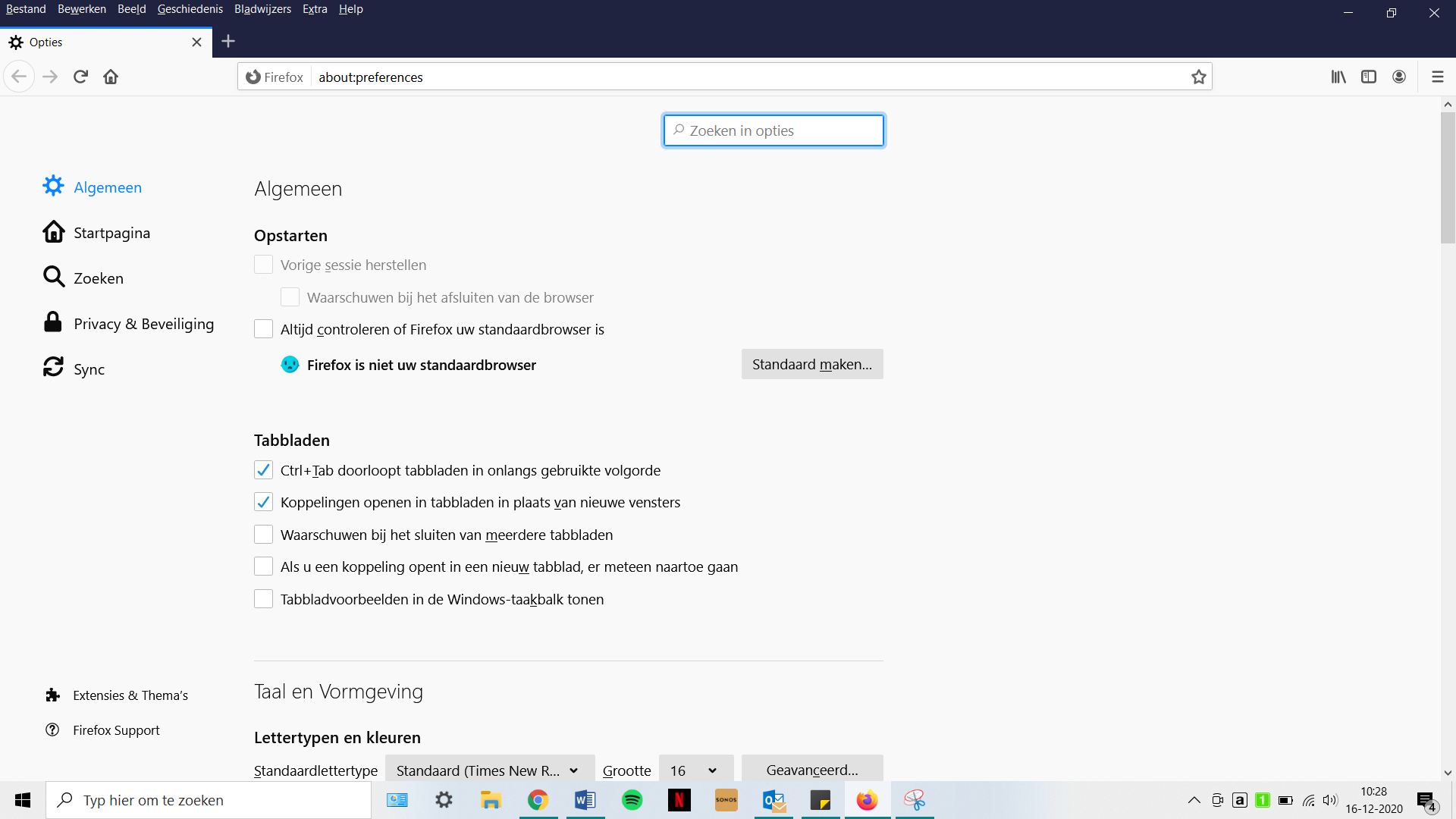Open the Firefox account icon

pyautogui.click(x=1399, y=77)
